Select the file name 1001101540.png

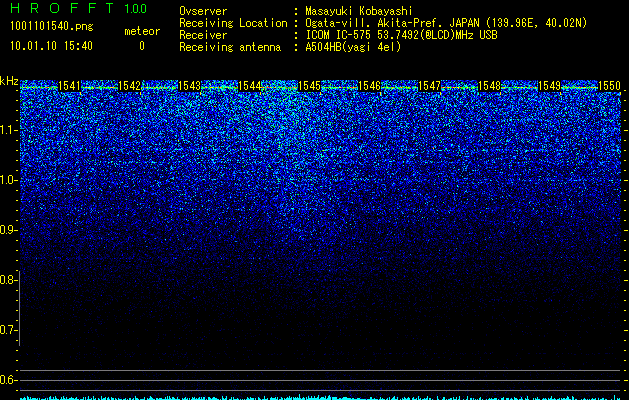coord(52,26)
